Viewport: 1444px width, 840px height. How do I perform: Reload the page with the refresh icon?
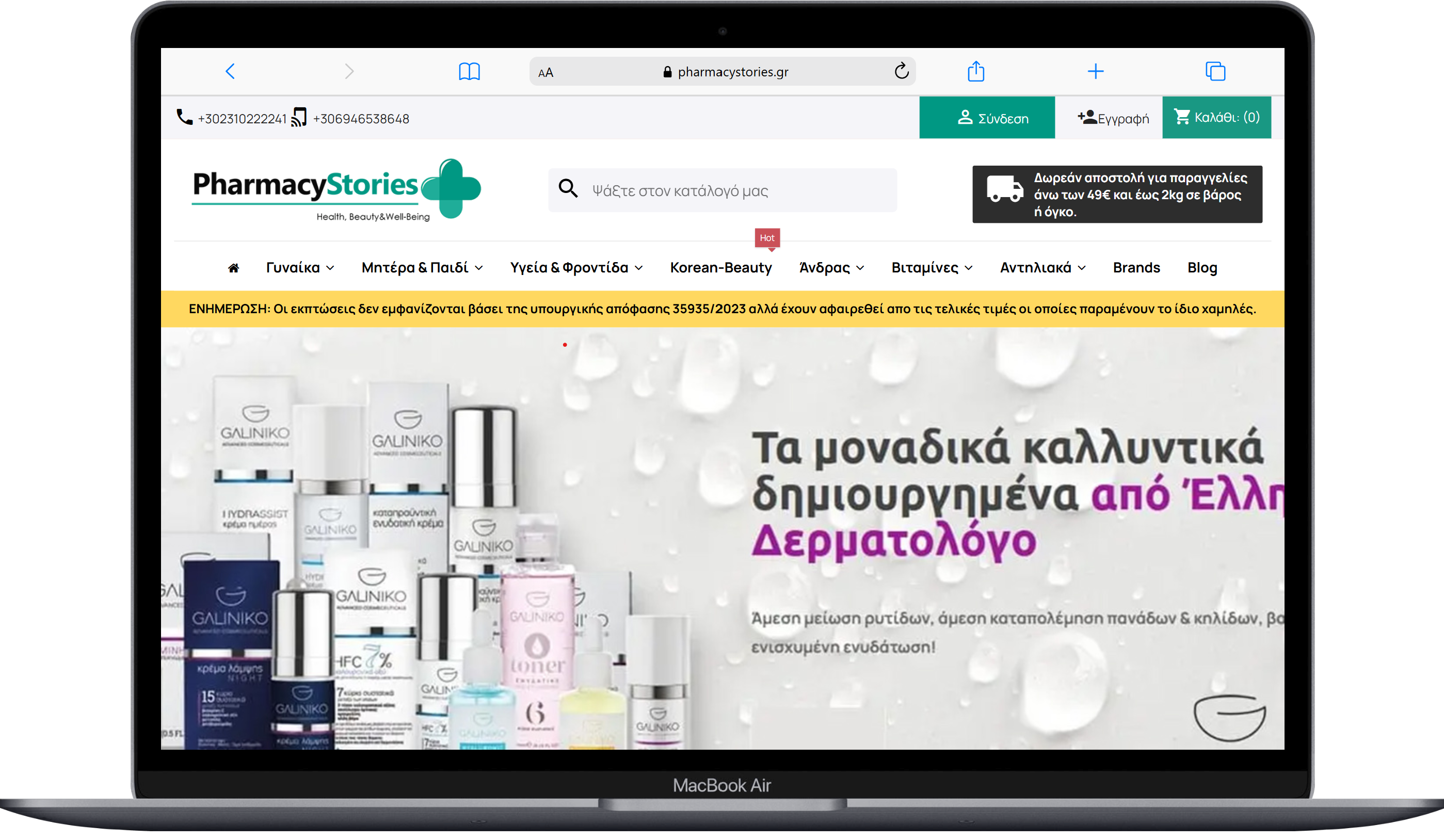[902, 71]
